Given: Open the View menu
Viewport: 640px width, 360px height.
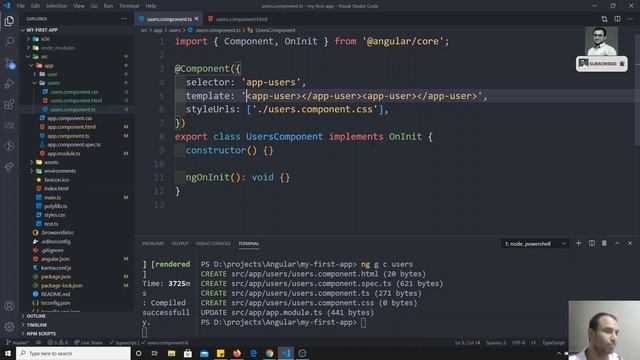Looking at the screenshot, I should 79,6.
